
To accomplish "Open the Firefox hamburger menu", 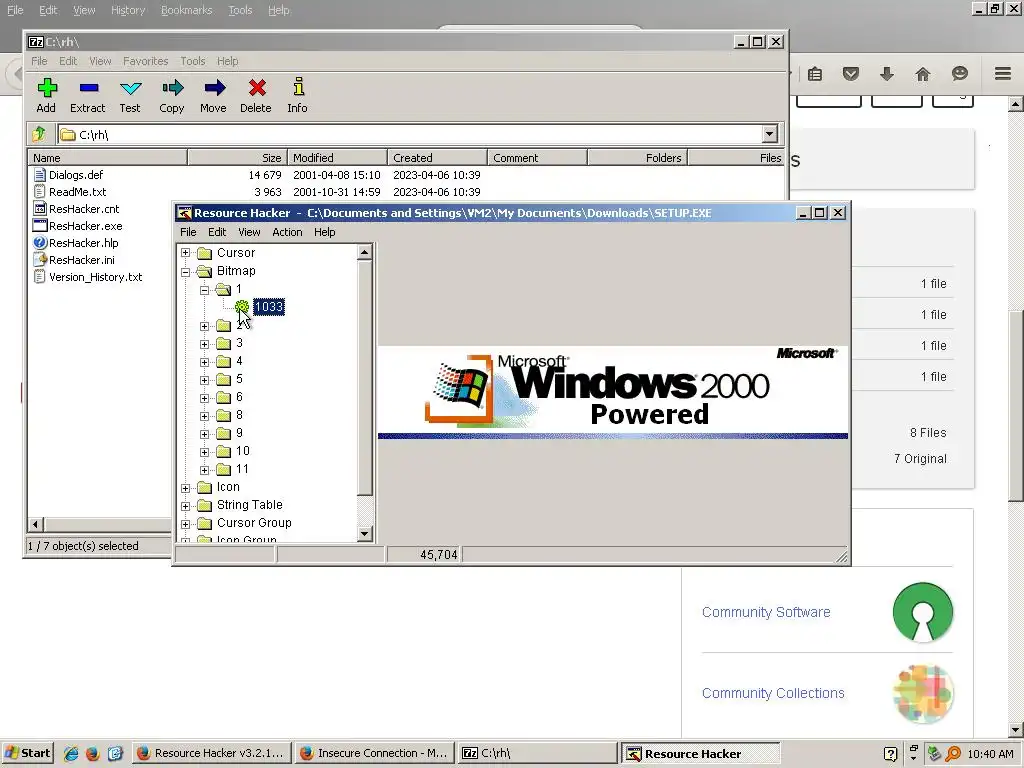I will tap(1003, 74).
